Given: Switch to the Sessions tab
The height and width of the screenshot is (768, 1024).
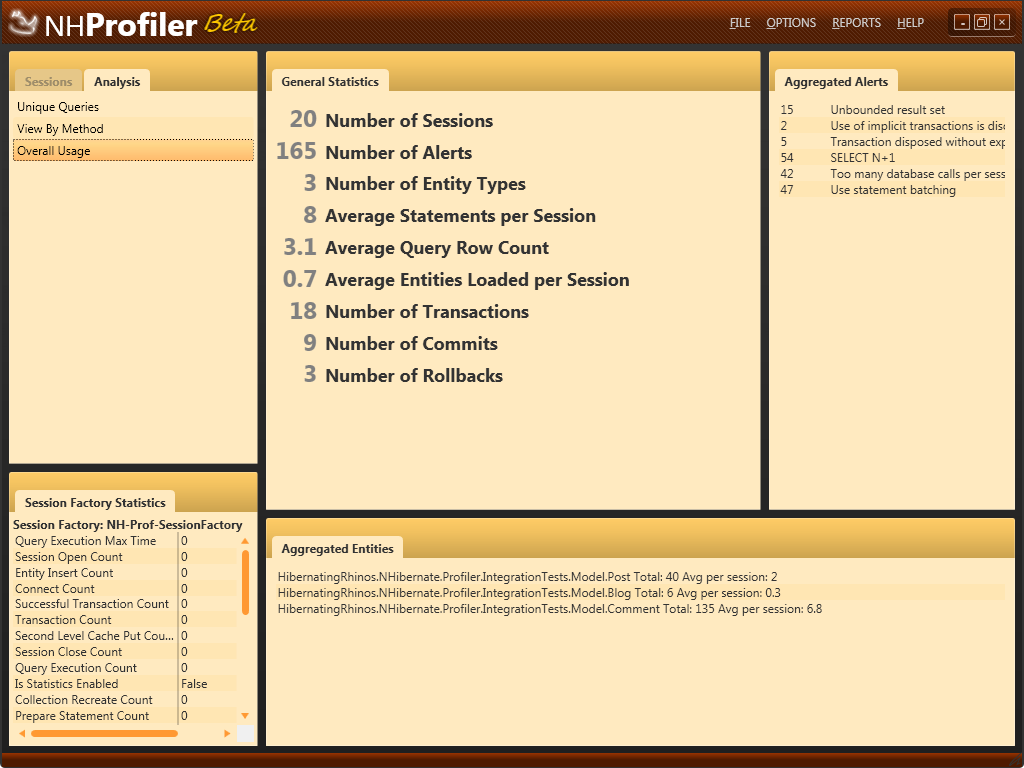Looking at the screenshot, I should coord(48,82).
